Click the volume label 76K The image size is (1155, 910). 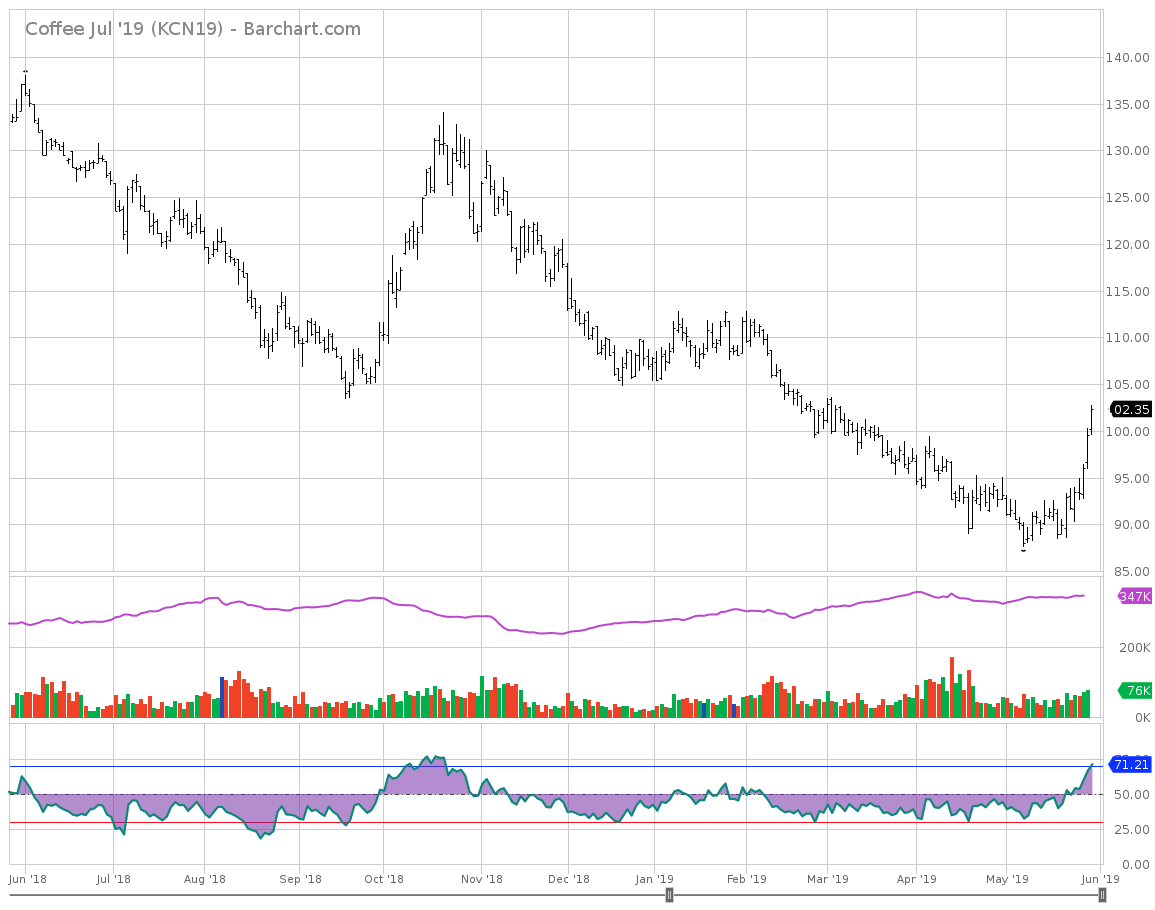coord(1136,690)
